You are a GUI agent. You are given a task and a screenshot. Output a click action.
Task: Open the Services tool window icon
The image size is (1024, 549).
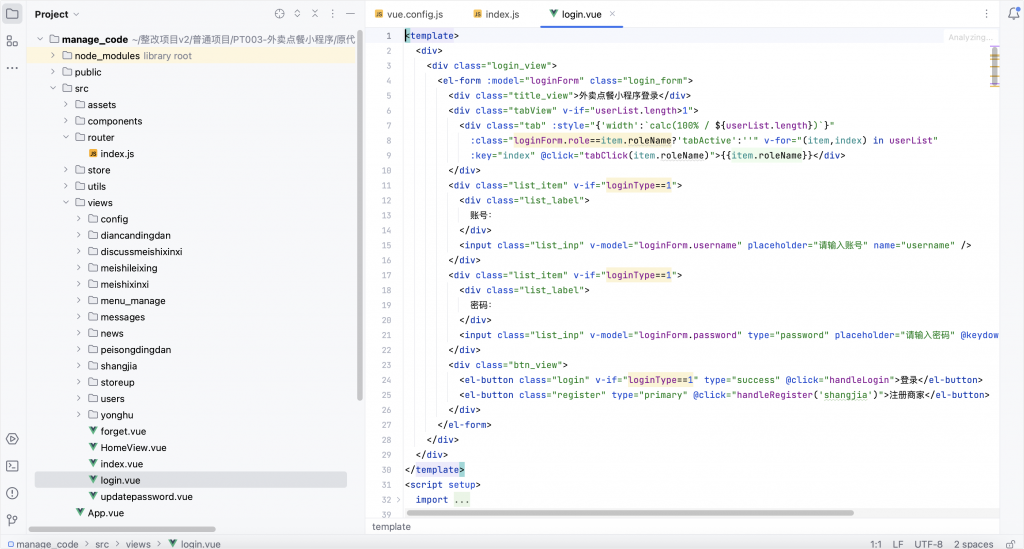click(12, 439)
